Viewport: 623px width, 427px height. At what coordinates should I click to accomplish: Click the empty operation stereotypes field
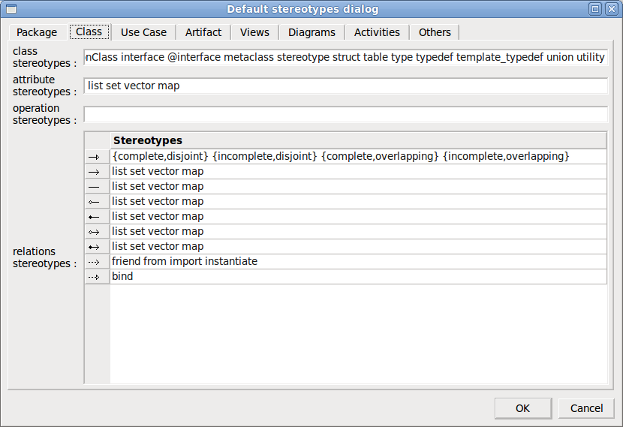345,114
